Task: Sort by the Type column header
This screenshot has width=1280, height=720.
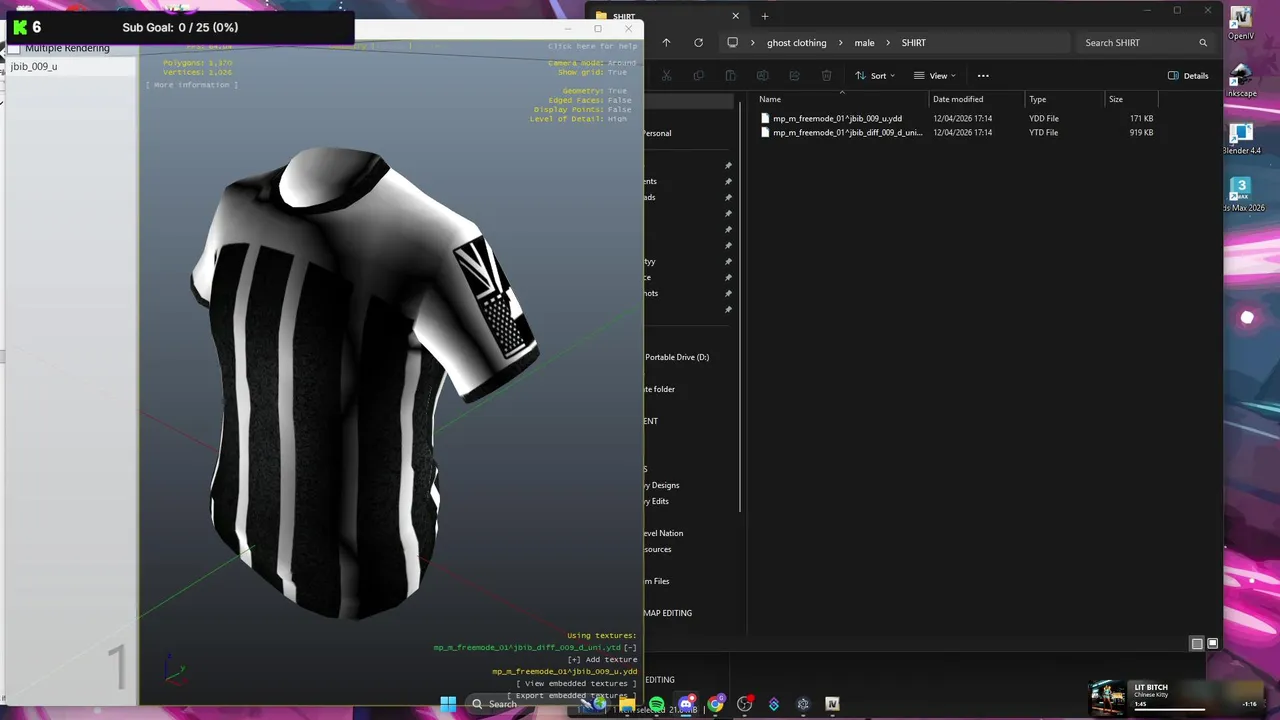Action: coord(1064,99)
